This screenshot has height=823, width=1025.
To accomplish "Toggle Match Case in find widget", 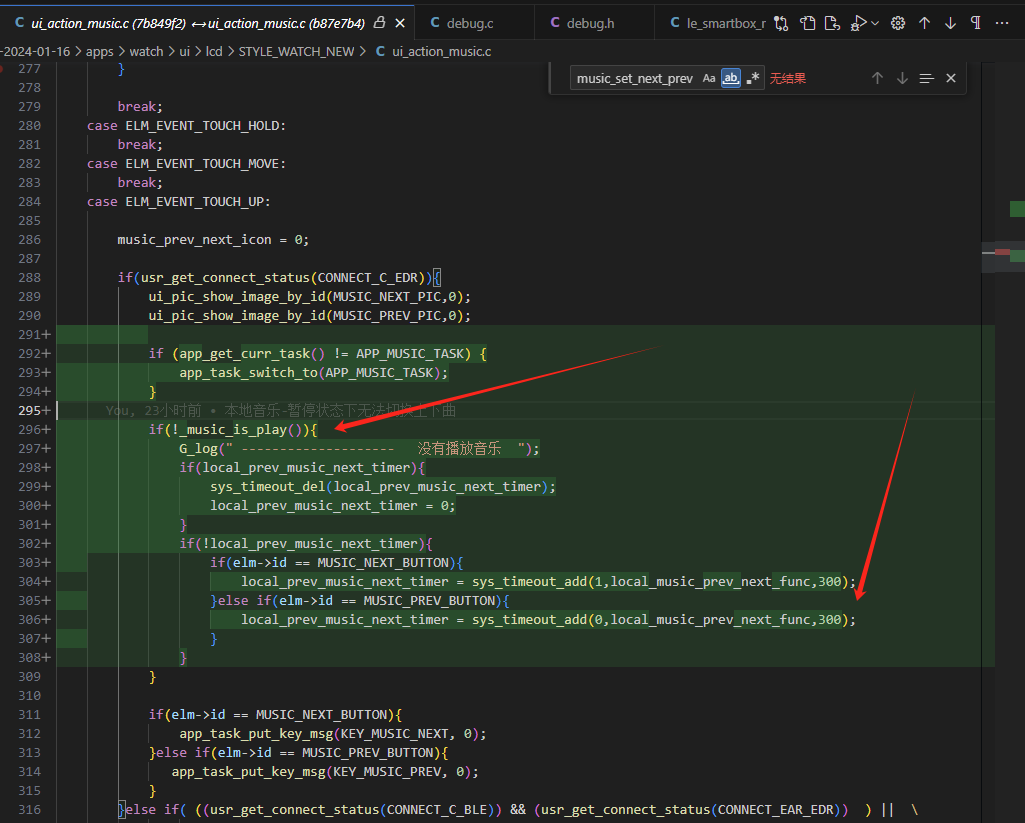I will pos(709,78).
